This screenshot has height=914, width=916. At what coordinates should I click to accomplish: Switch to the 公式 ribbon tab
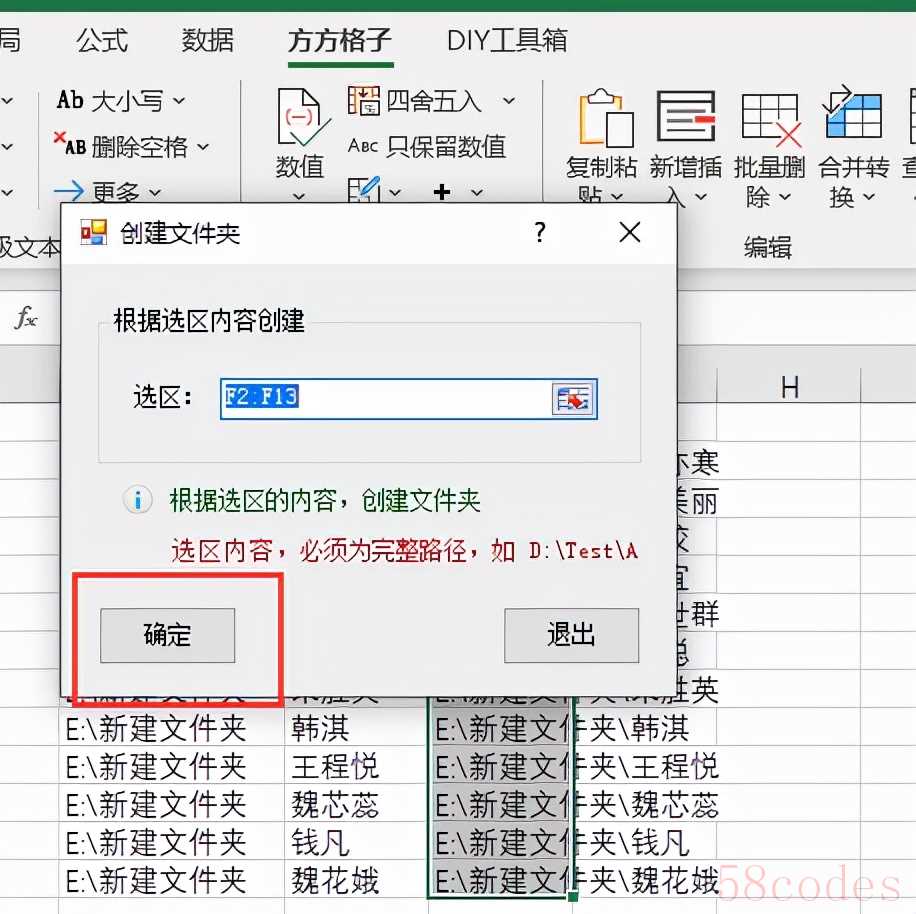pos(102,40)
